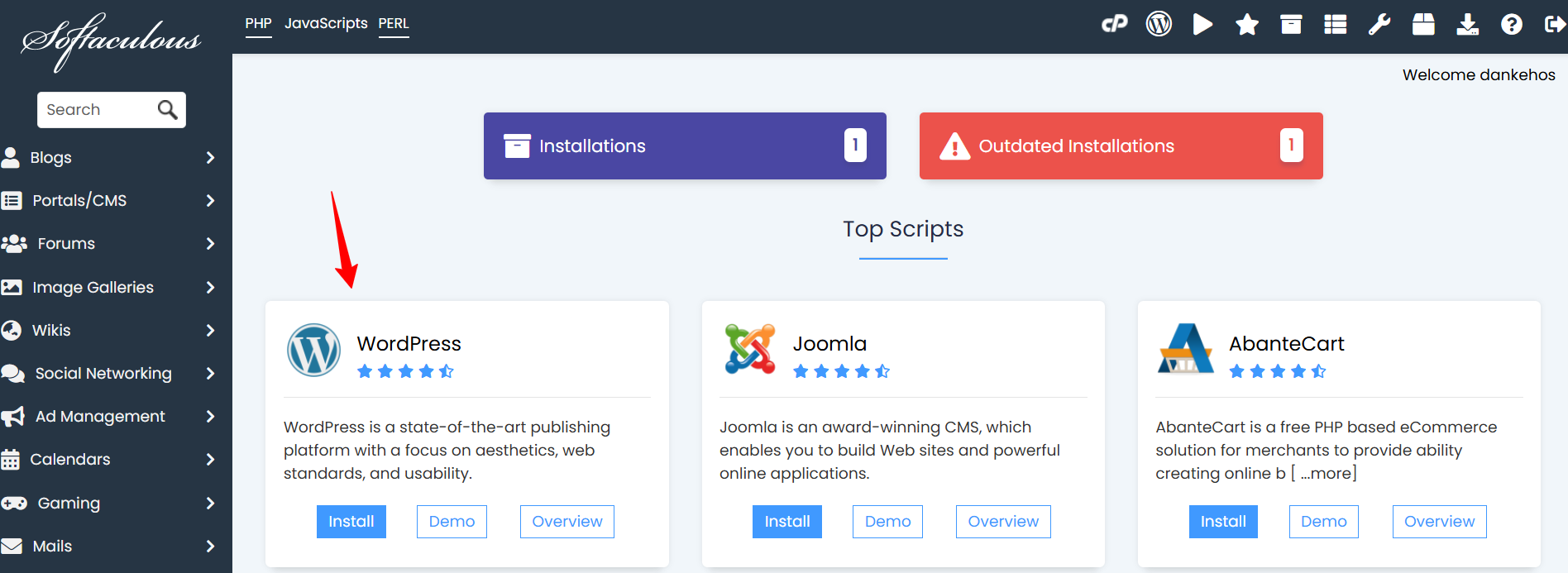Install Joomla

pos(787,522)
